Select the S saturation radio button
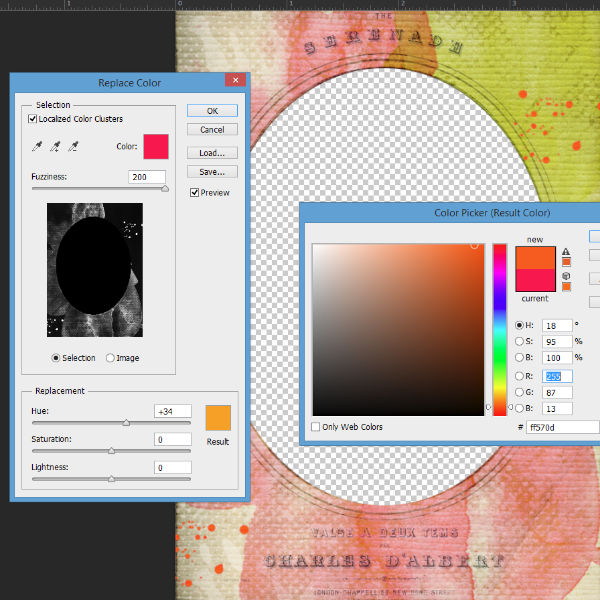The image size is (600, 600). [519, 341]
